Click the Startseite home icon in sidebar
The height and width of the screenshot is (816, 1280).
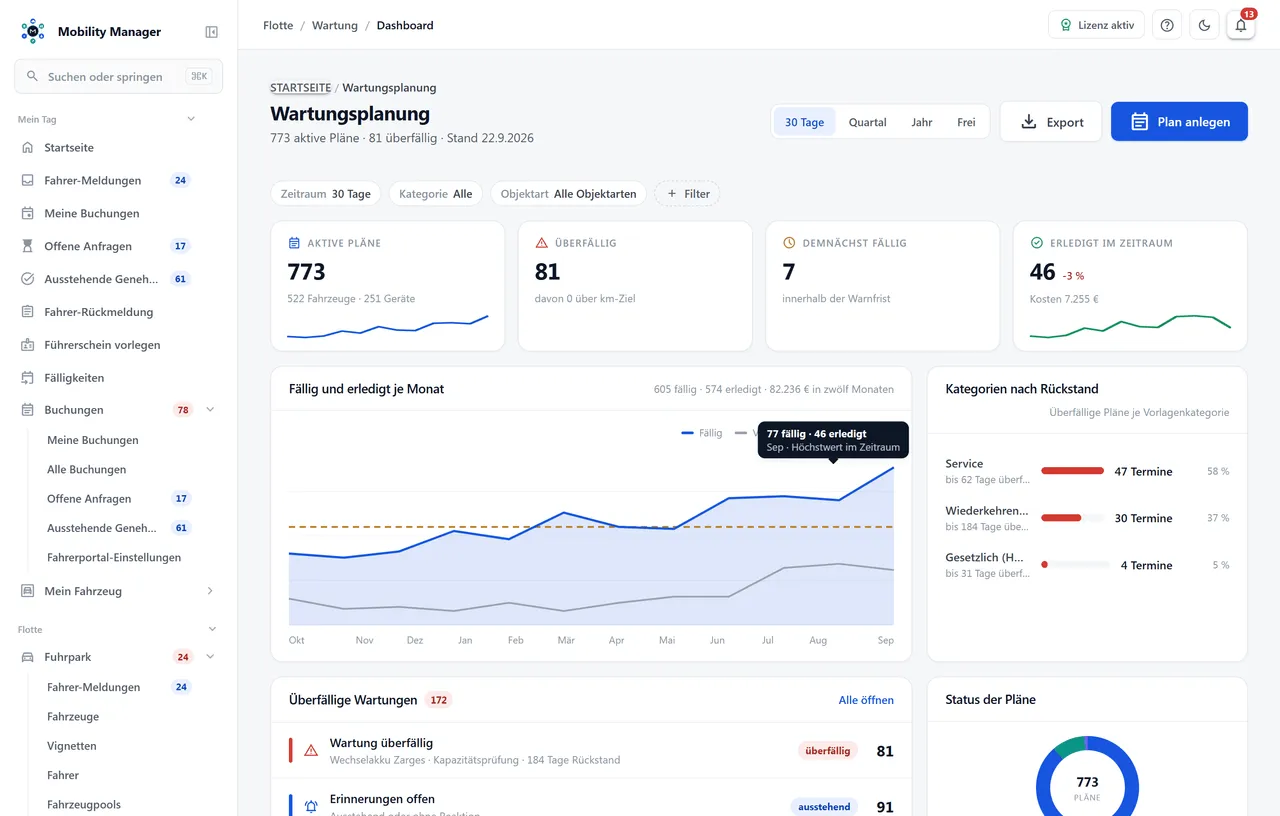[28, 148]
